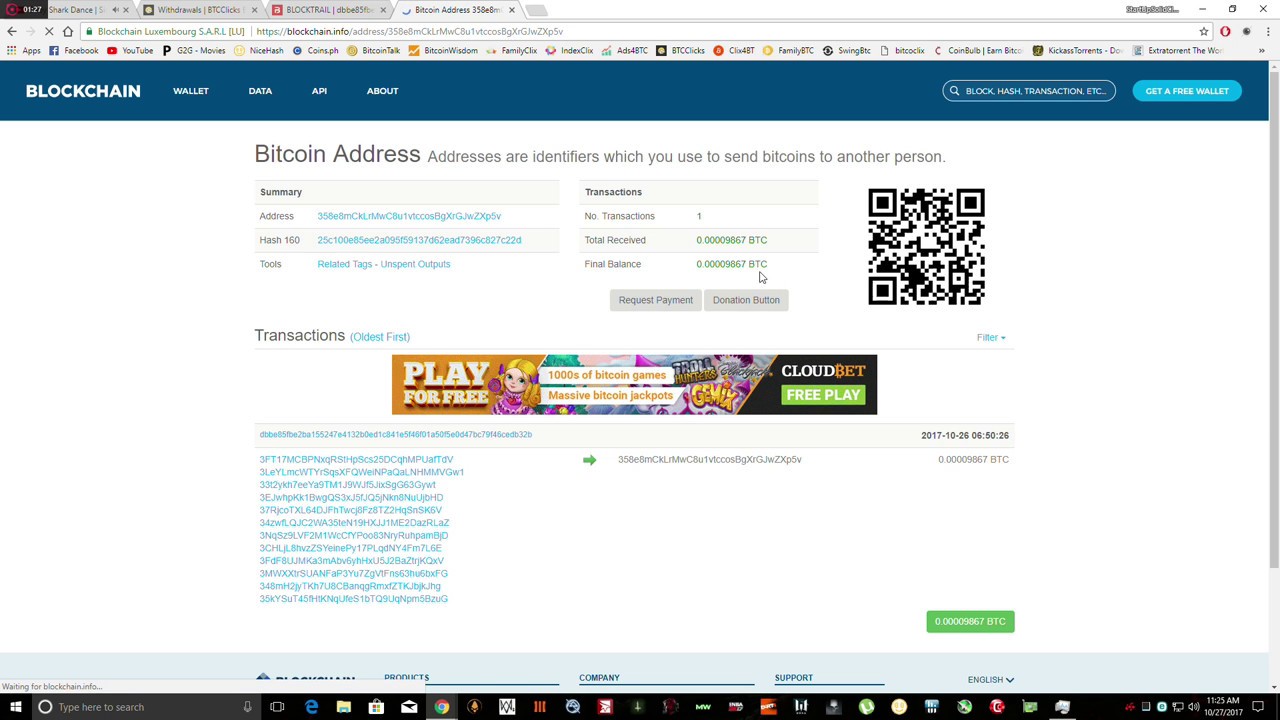Open the BitcoinTalk bookmark
This screenshot has width=1280, height=720.
(374, 51)
